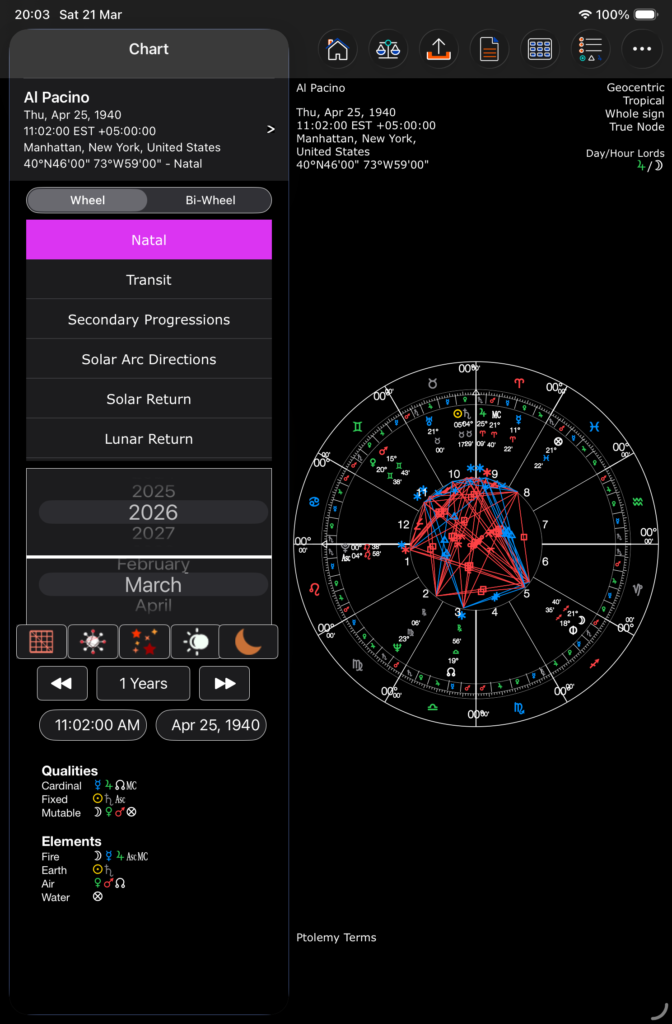
Task: Tap the fixed stars icon
Action: tap(144, 642)
